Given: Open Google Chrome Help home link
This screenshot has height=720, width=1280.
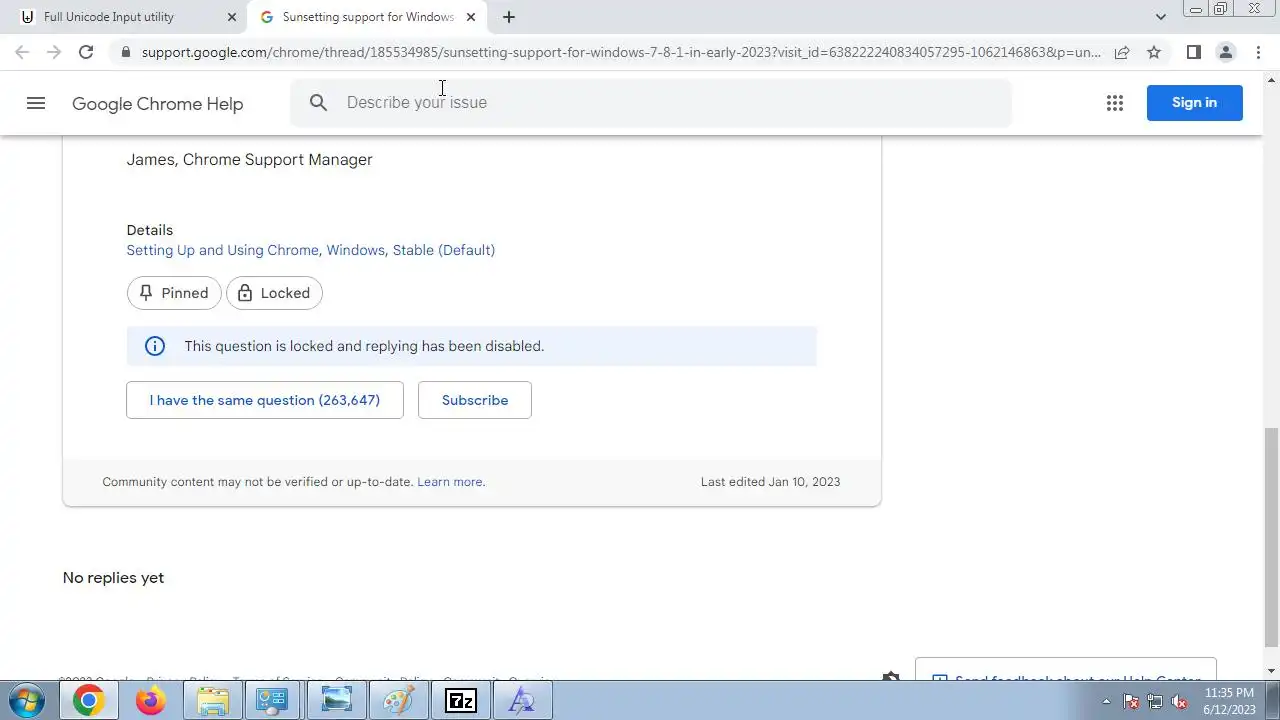Looking at the screenshot, I should click(x=157, y=104).
